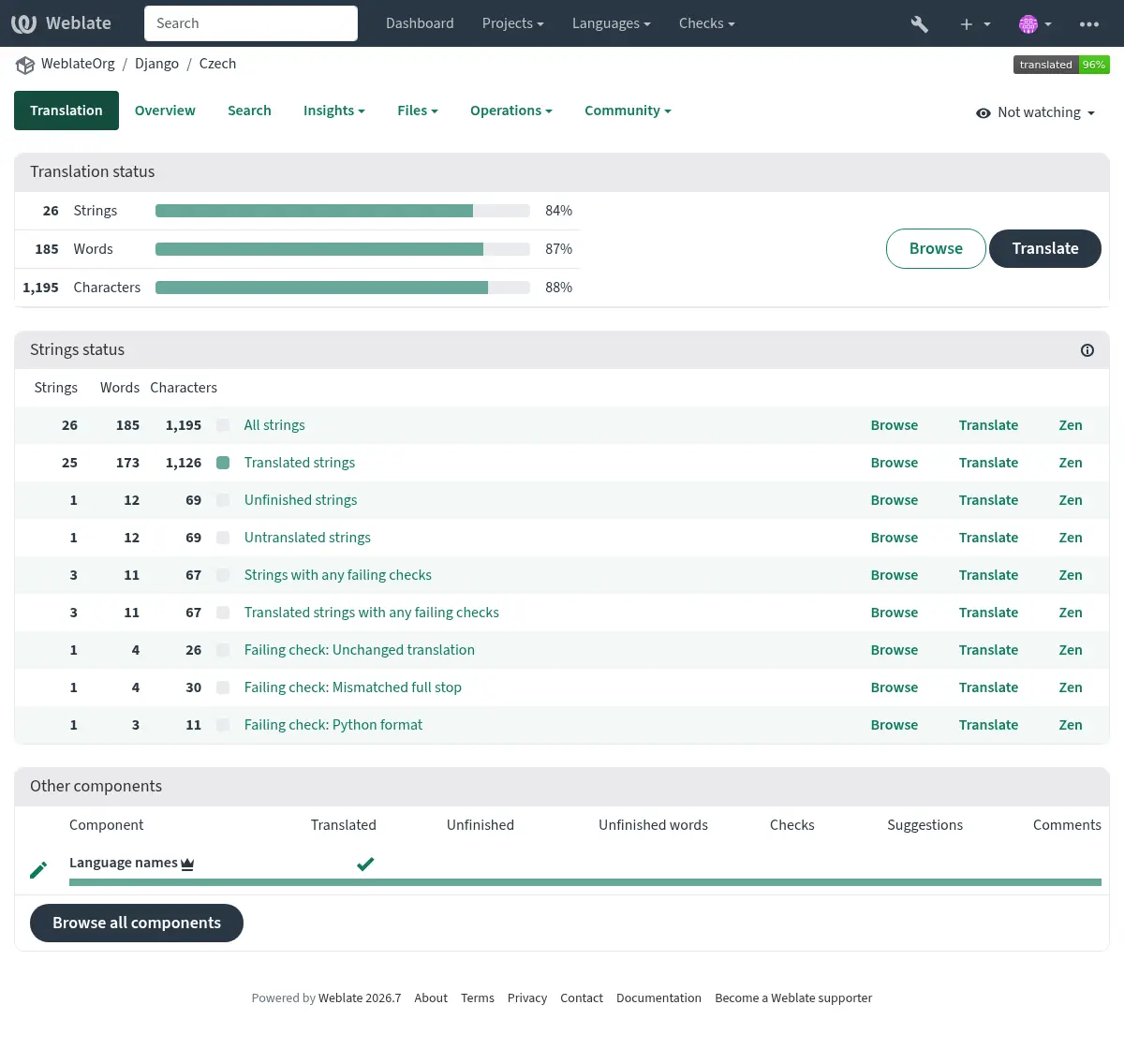Open Translated strings link
1124x1064 pixels.
[300, 463]
